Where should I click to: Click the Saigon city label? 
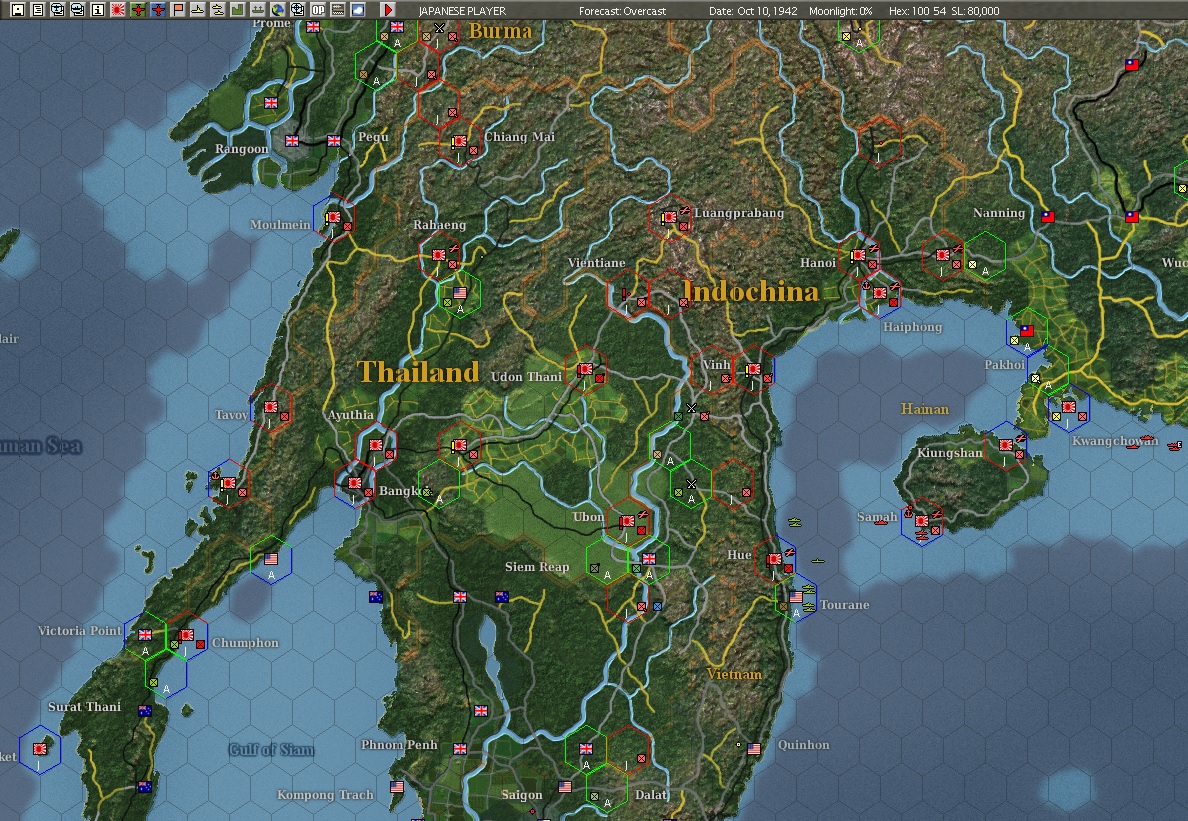[522, 795]
